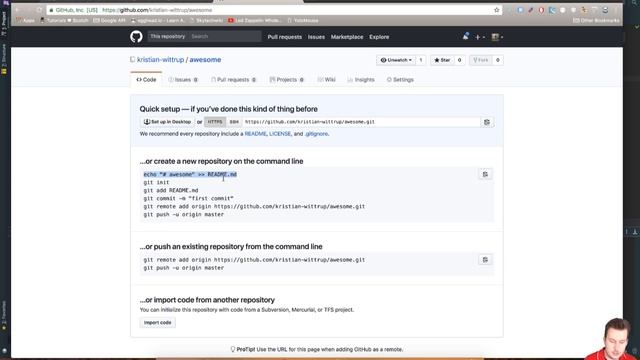Star the repository
This screenshot has height=360, width=640.
pos(442,60)
